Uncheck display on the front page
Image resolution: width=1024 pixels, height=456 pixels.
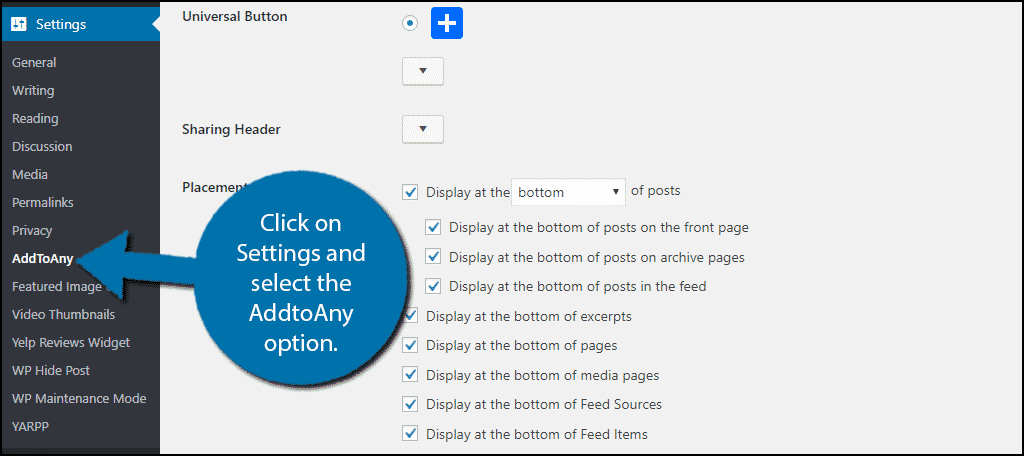tap(433, 227)
